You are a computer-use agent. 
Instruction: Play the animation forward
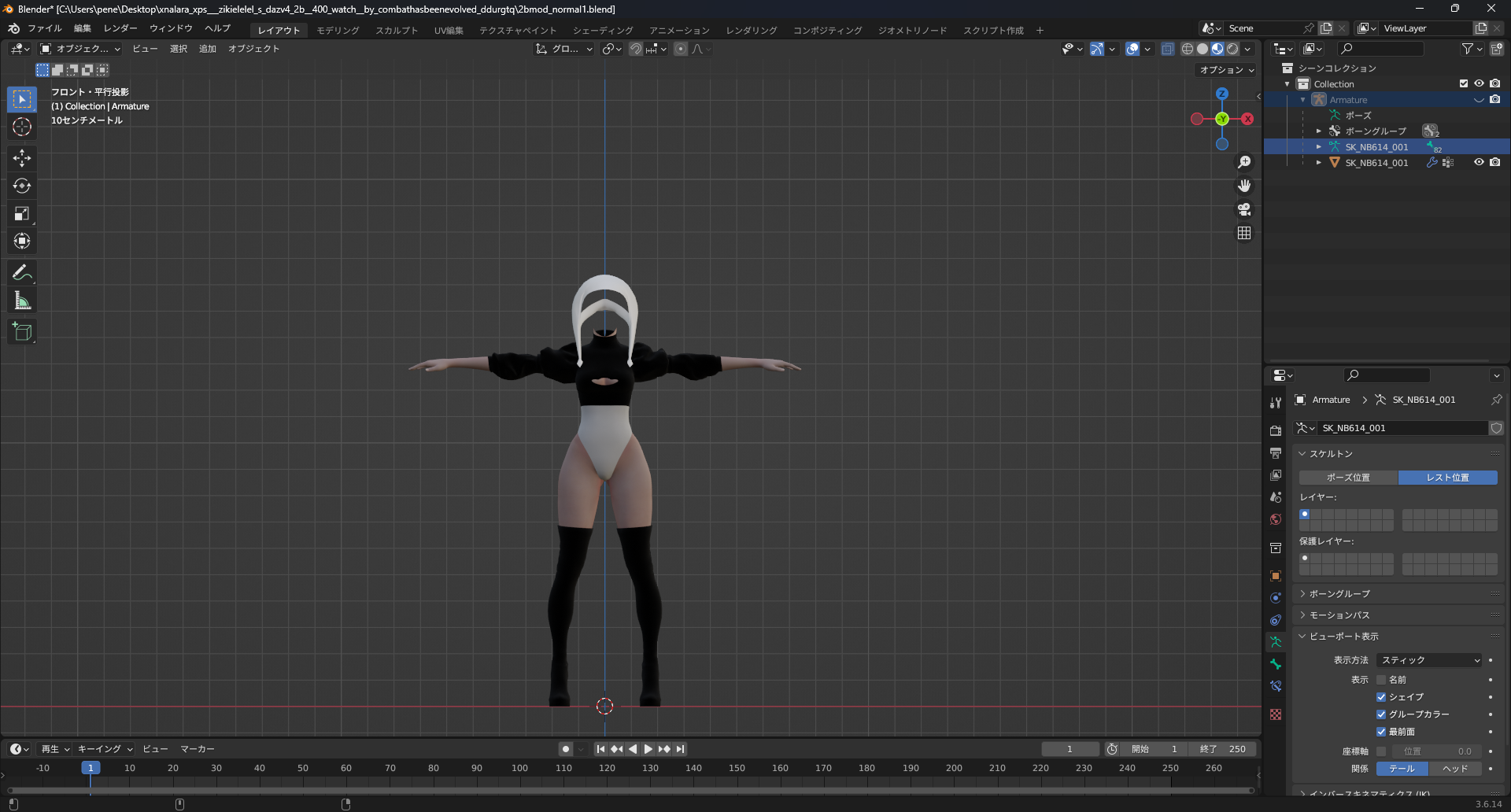click(648, 749)
